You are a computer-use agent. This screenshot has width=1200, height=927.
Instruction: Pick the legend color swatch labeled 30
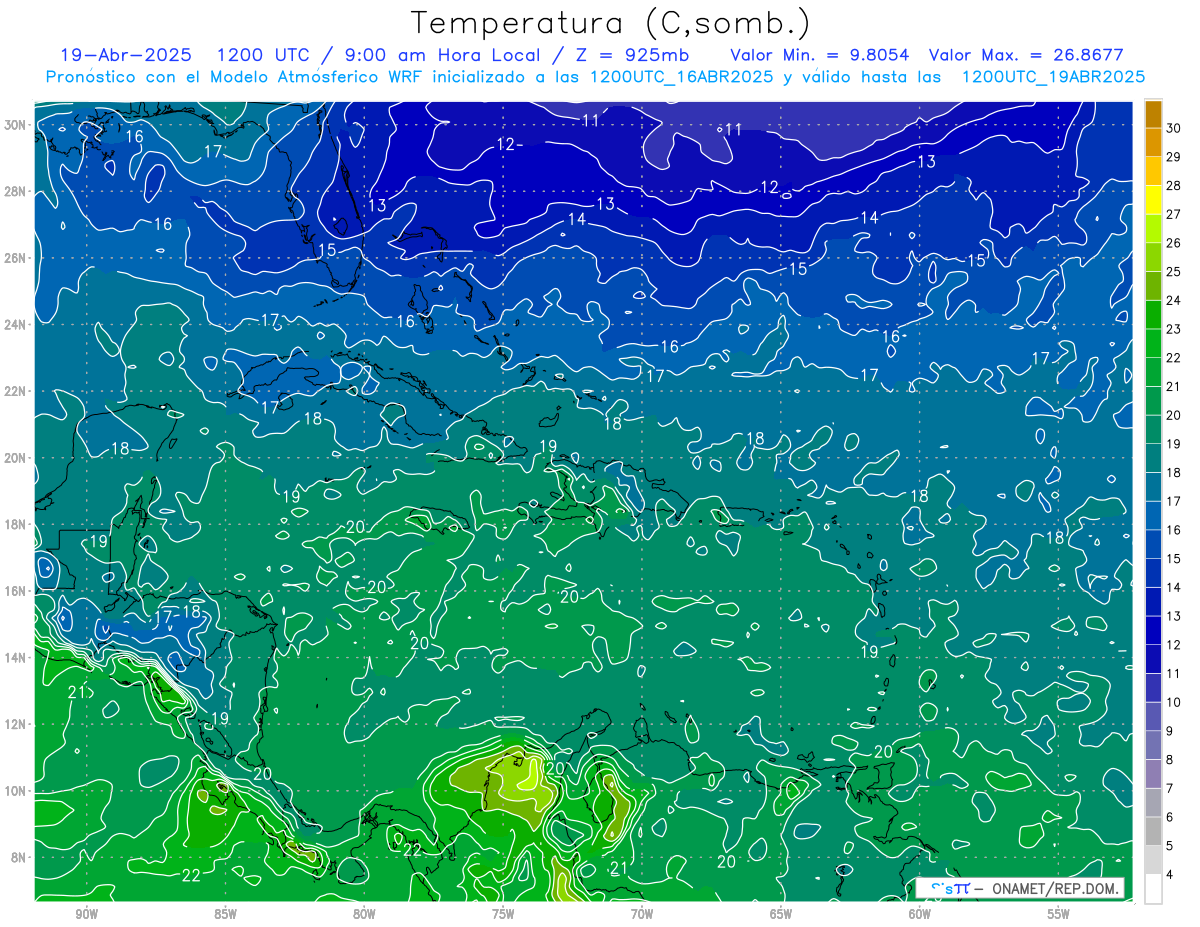click(1153, 114)
